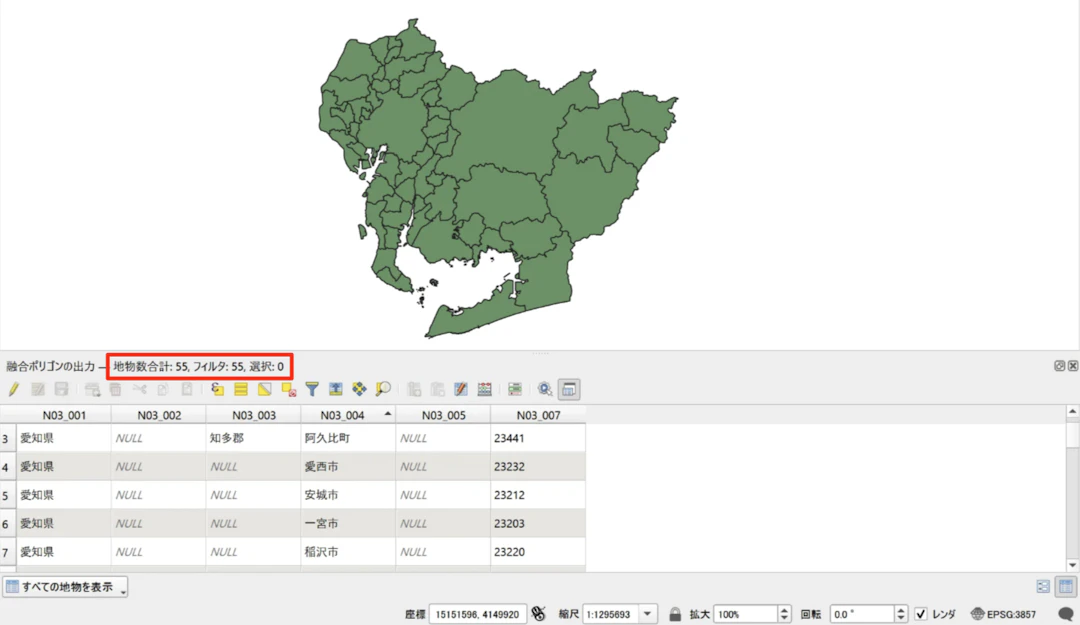Zoom map to the selected rows
This screenshot has height=625, width=1080.
coord(383,389)
